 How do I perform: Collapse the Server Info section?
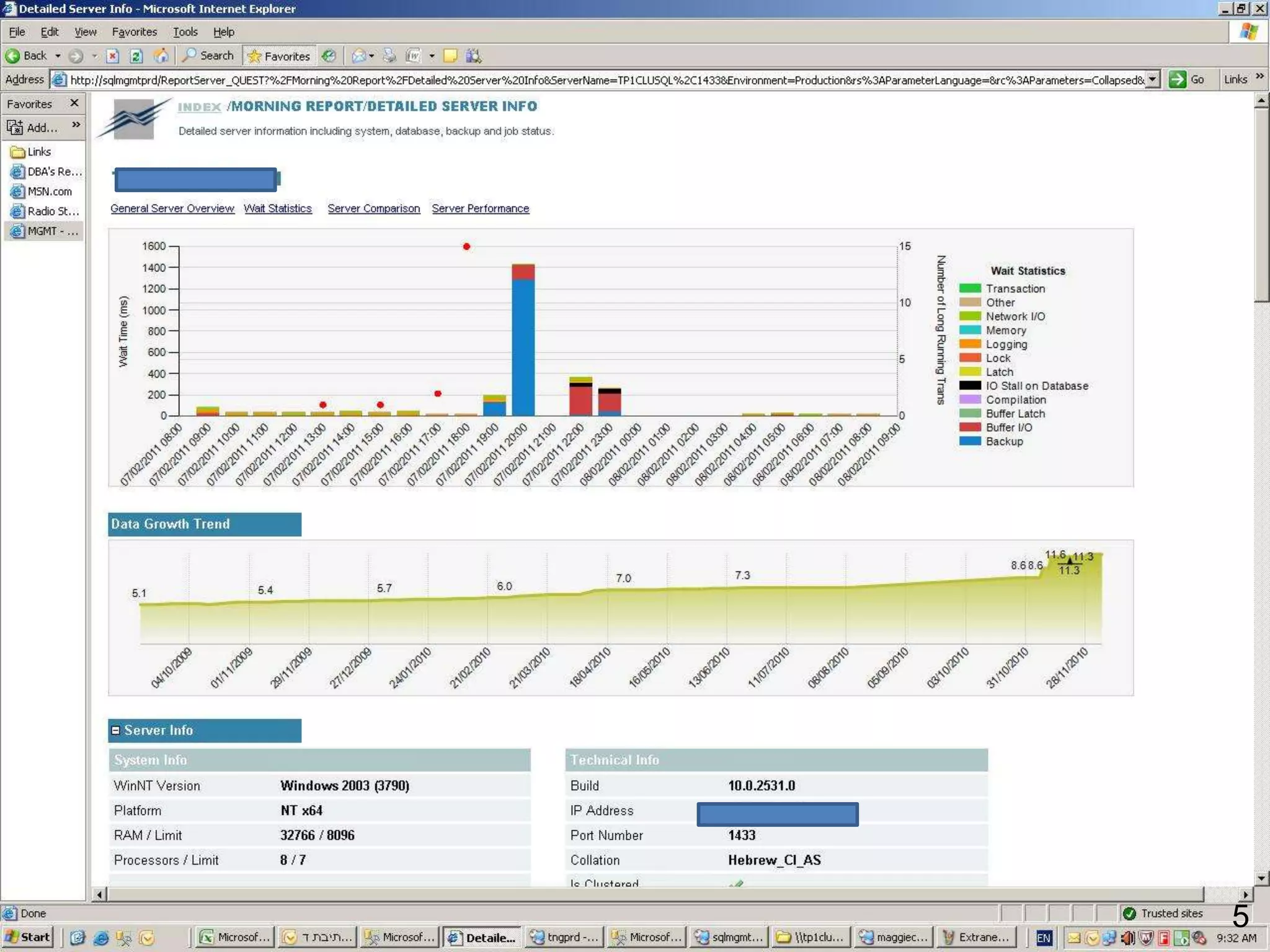pos(115,730)
